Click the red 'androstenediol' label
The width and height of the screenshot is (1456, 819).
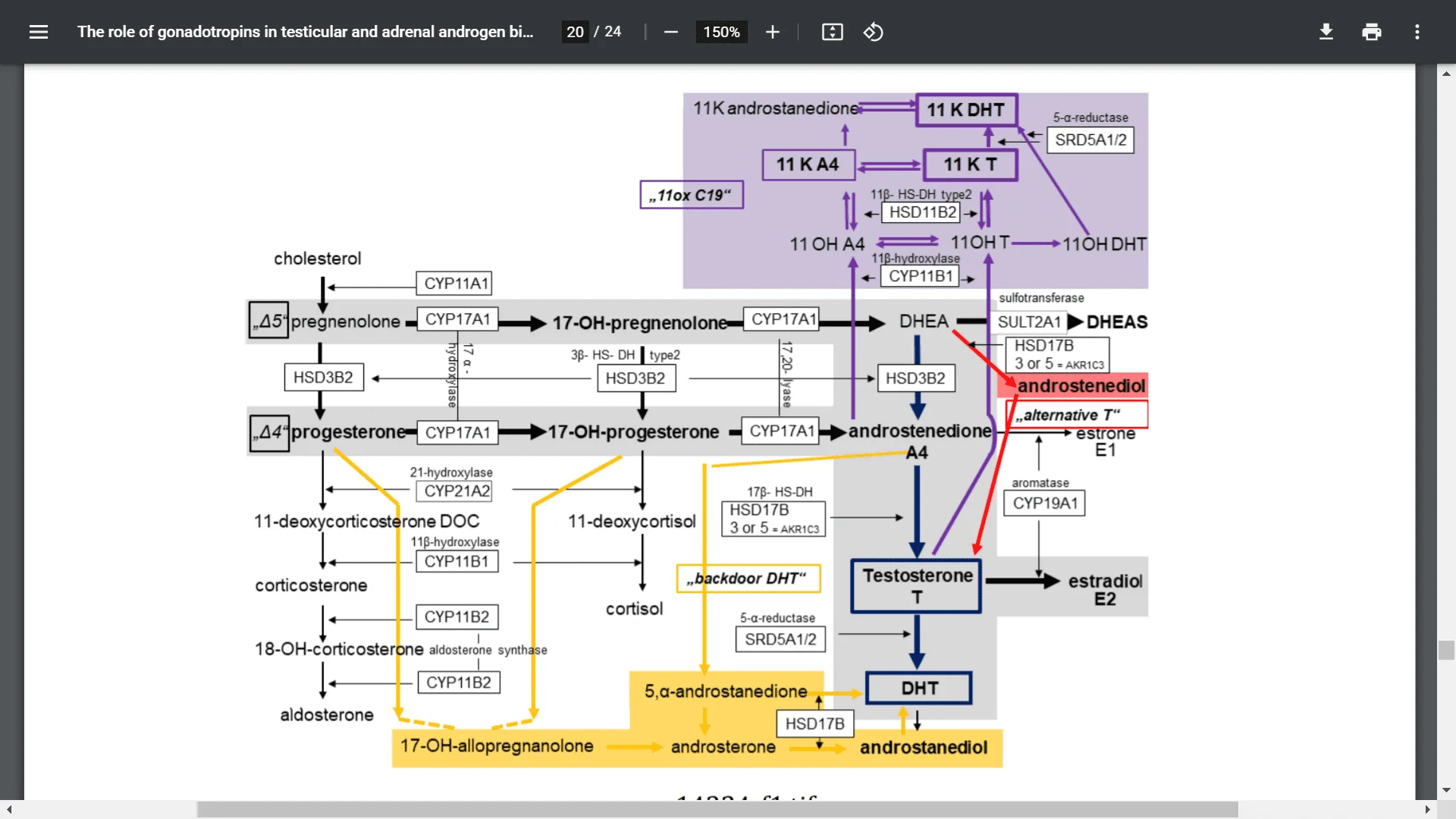pyautogui.click(x=1080, y=386)
